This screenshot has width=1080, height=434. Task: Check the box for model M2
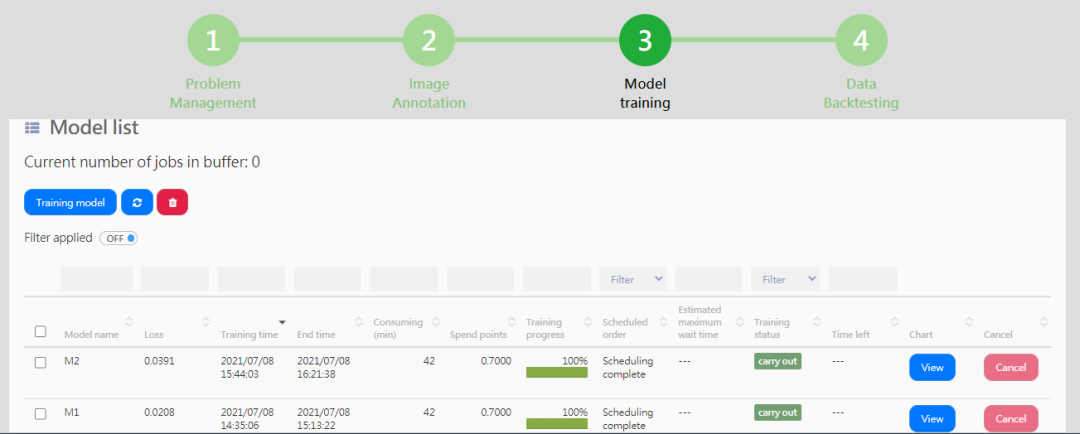coord(41,363)
